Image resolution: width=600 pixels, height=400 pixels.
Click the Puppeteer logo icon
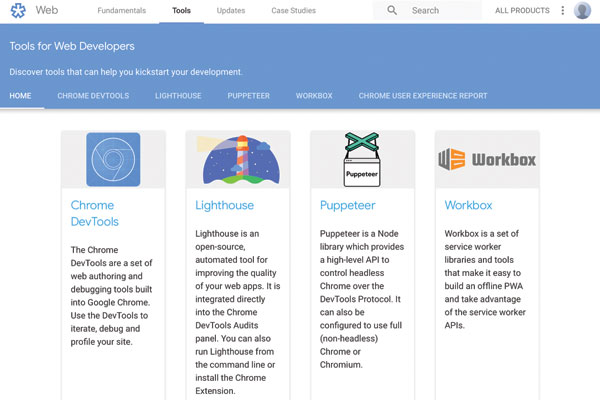click(363, 159)
